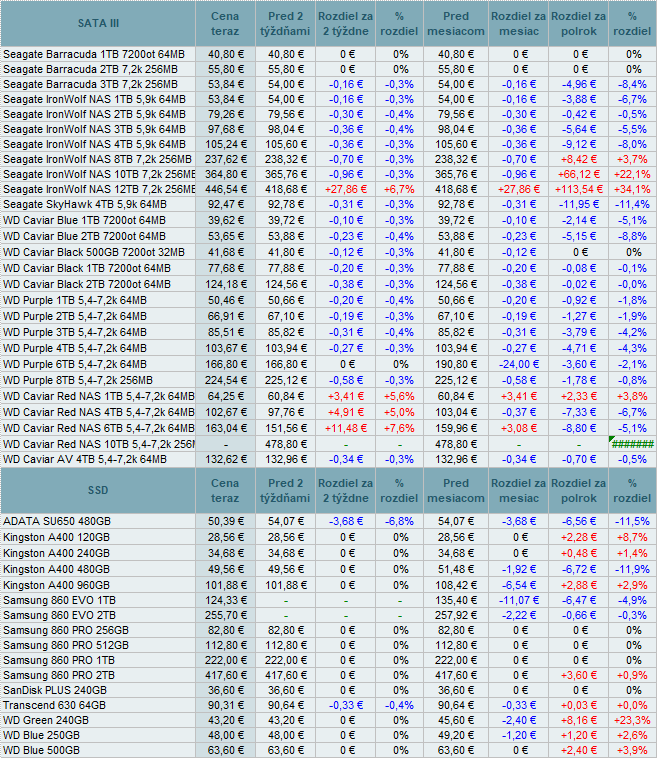
Task: Click the -11,95 € half-year difference value
Action: pyautogui.click(x=579, y=204)
